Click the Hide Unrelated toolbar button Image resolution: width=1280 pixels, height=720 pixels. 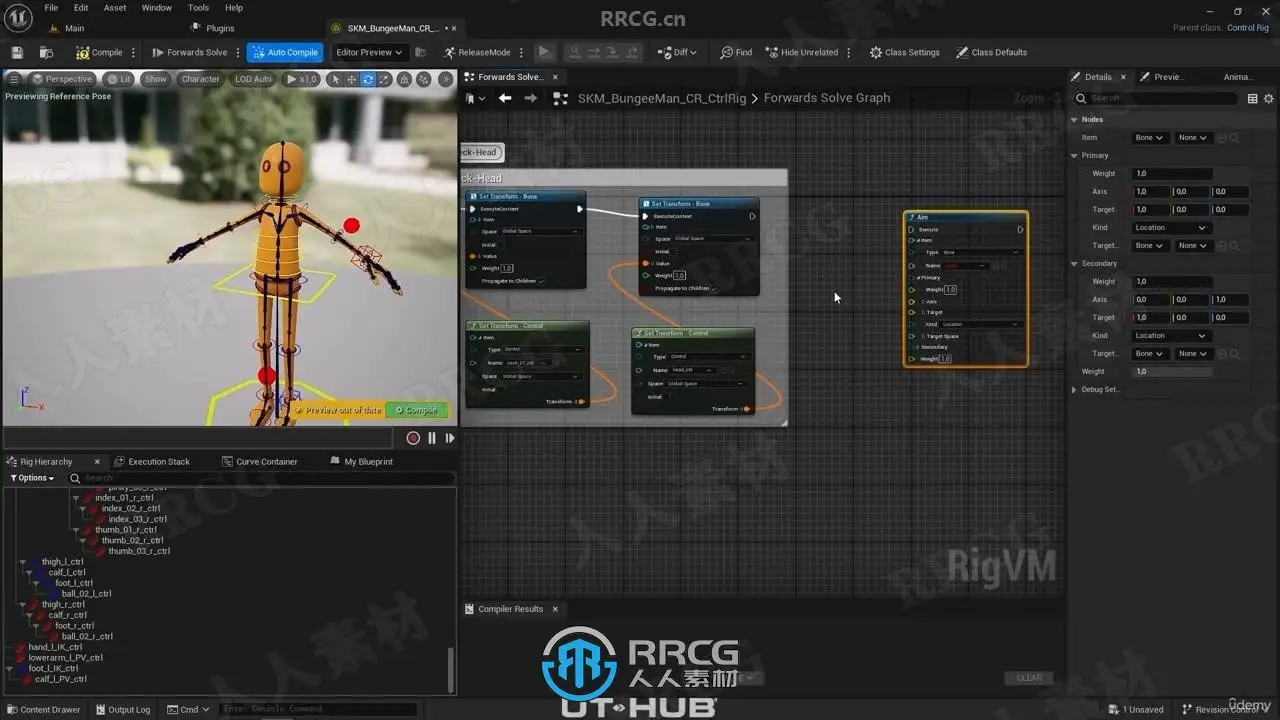803,52
